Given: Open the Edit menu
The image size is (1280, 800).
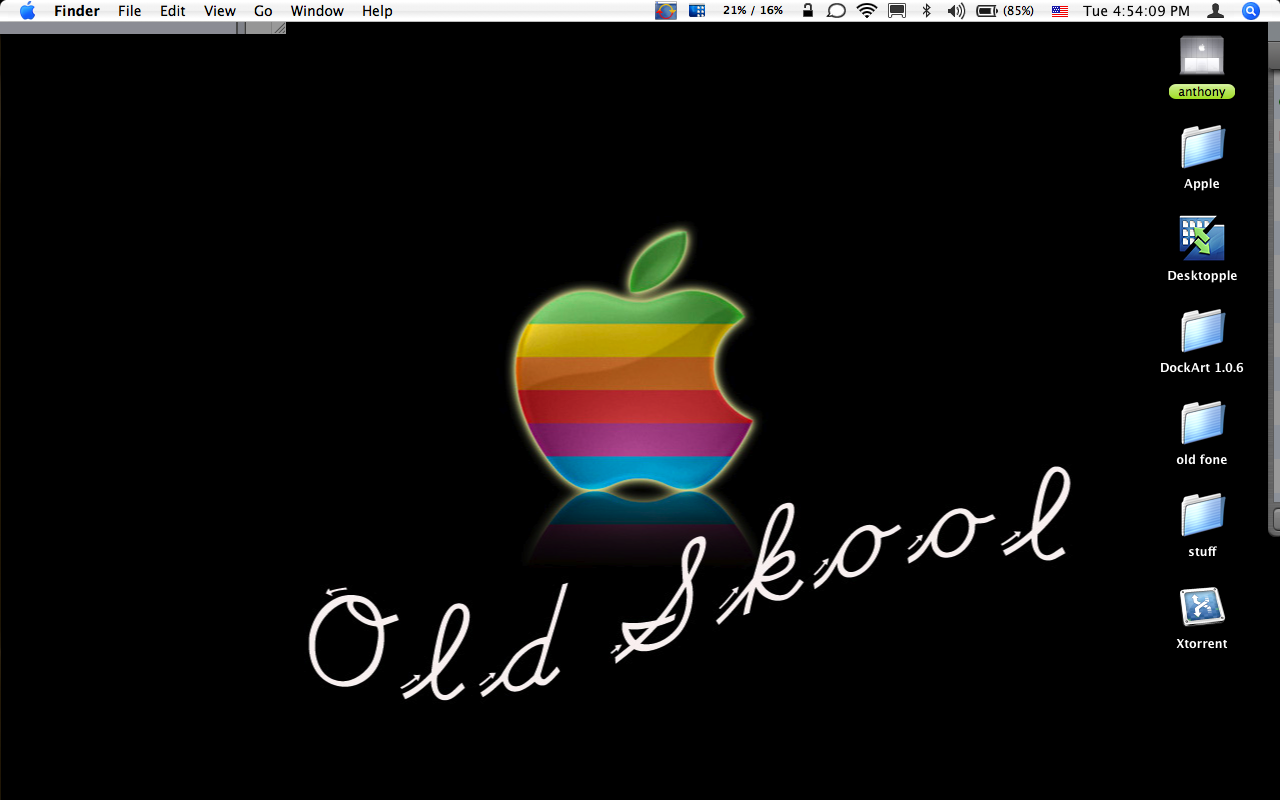Looking at the screenshot, I should [173, 11].
